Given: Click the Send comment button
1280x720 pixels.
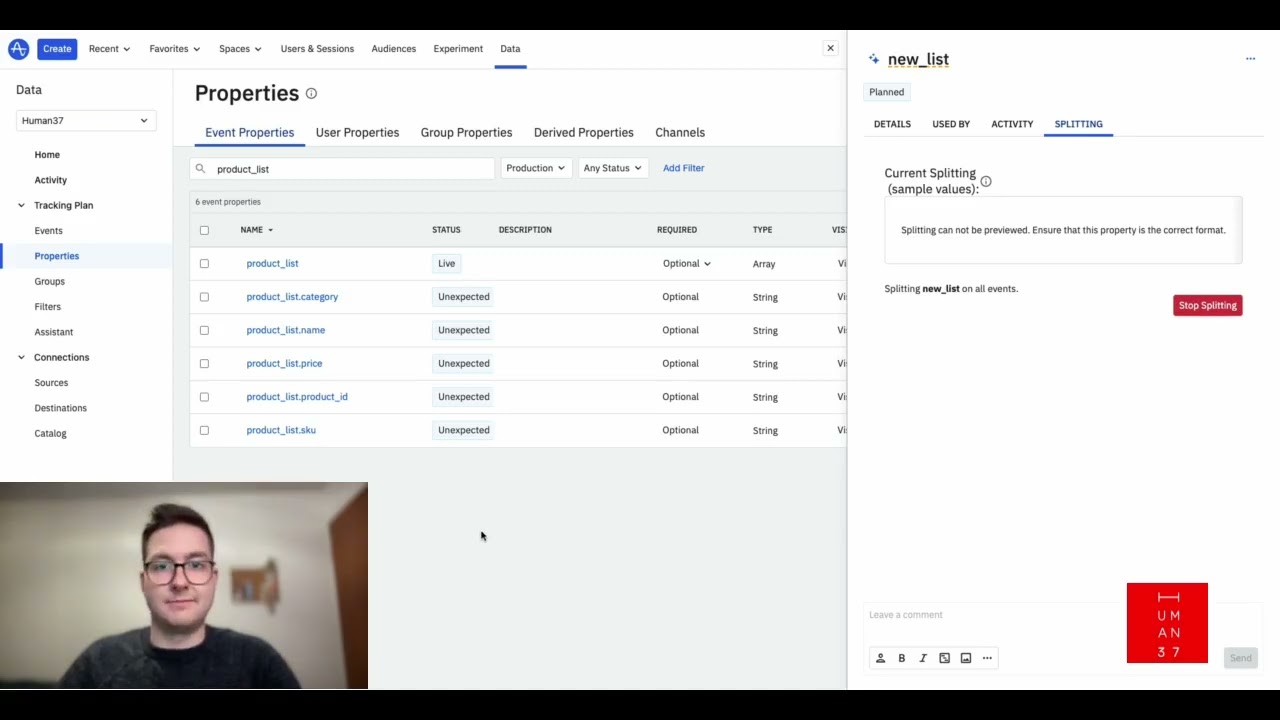Looking at the screenshot, I should click(x=1240, y=658).
